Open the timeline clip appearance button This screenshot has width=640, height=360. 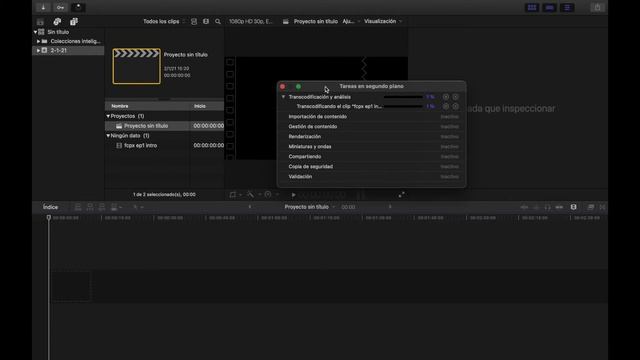573,207
